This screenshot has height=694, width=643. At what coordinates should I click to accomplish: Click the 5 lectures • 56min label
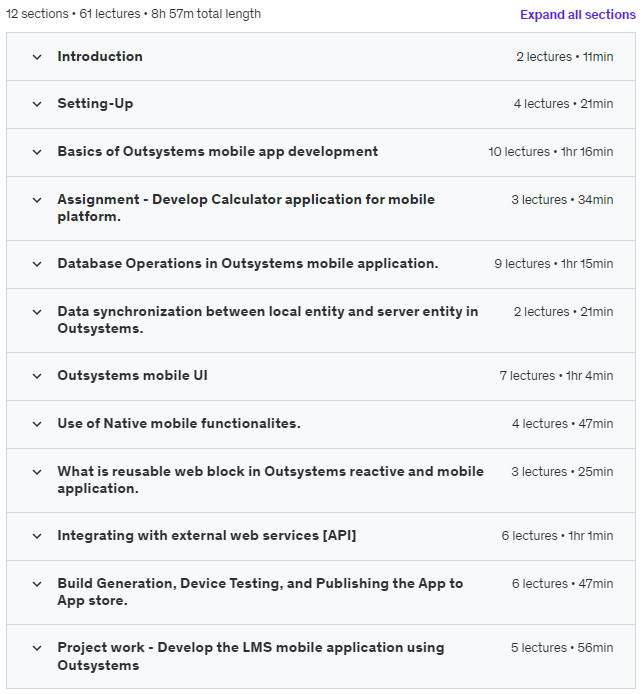tap(562, 648)
